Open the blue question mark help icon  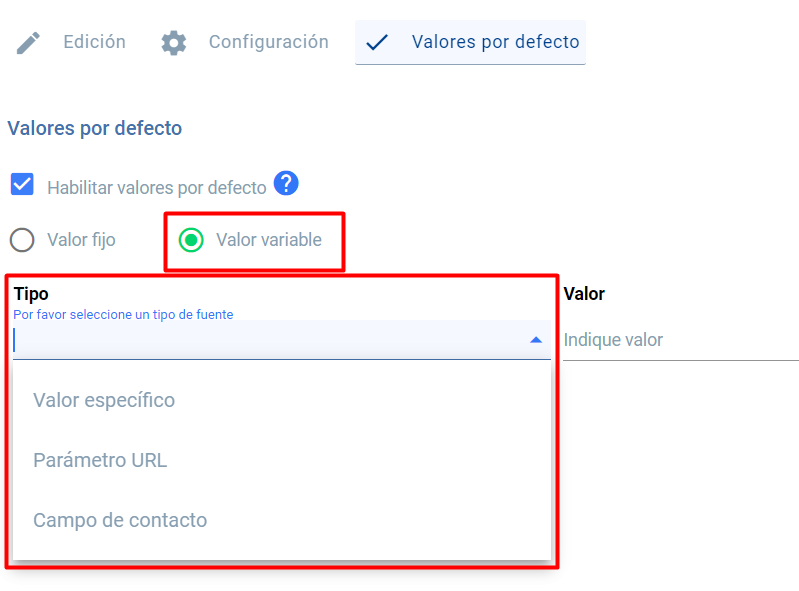(286, 183)
